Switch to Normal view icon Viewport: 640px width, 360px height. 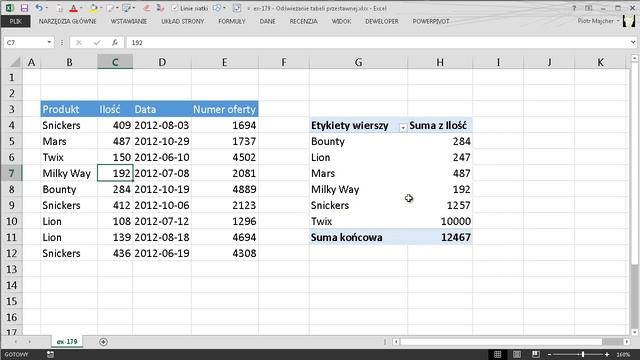(498, 354)
